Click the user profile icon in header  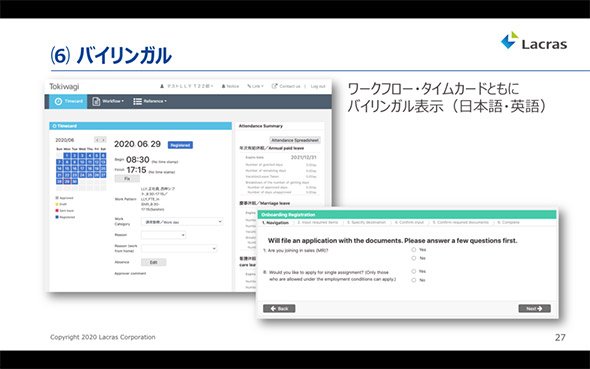pos(162,86)
